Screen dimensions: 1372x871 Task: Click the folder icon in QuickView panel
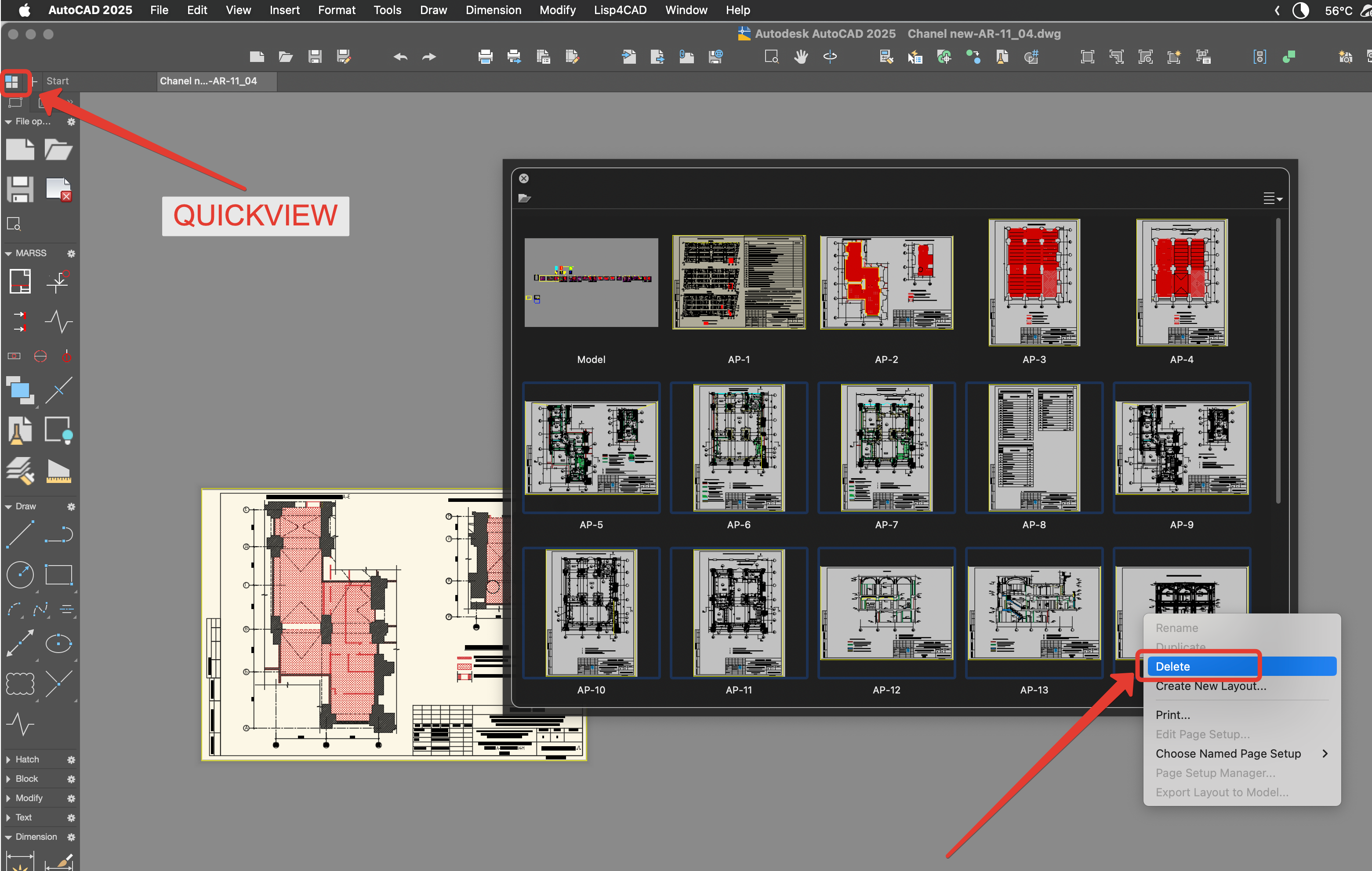point(525,198)
